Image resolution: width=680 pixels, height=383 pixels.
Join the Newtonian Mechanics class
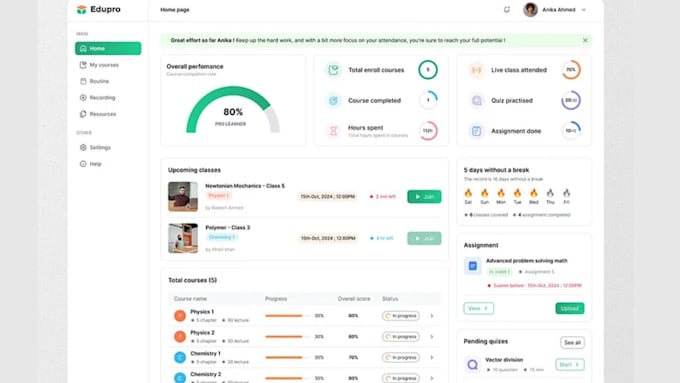point(424,196)
